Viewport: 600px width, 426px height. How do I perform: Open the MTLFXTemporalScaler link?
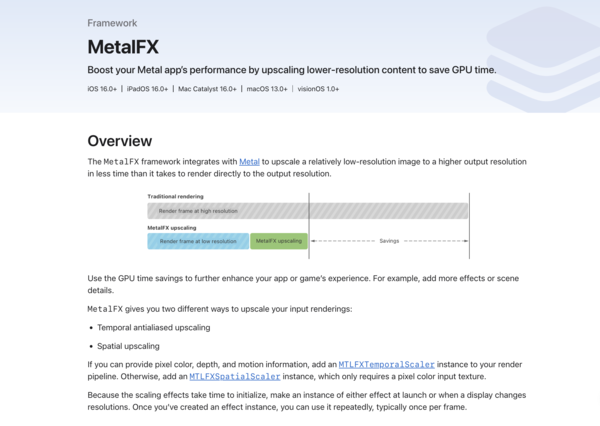click(386, 365)
